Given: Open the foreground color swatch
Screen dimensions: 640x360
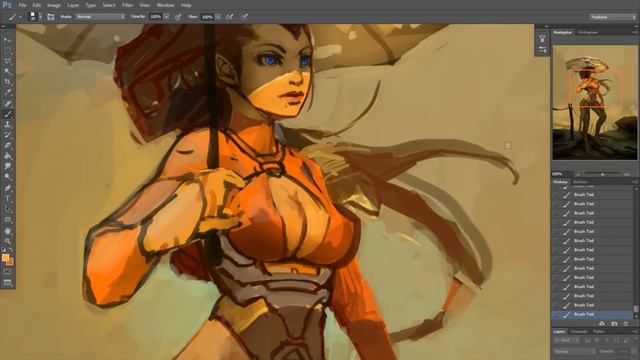Looking at the screenshot, I should 5,258.
